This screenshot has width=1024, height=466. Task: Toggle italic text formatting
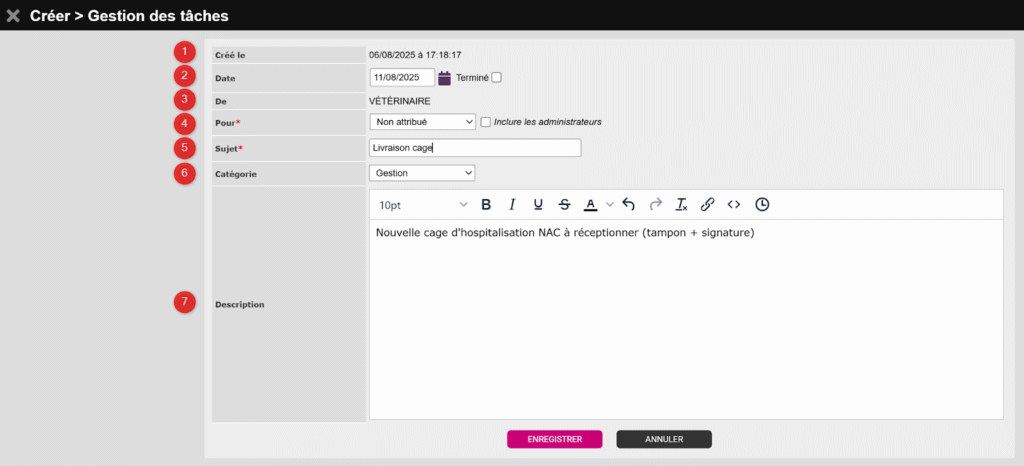pyautogui.click(x=512, y=204)
